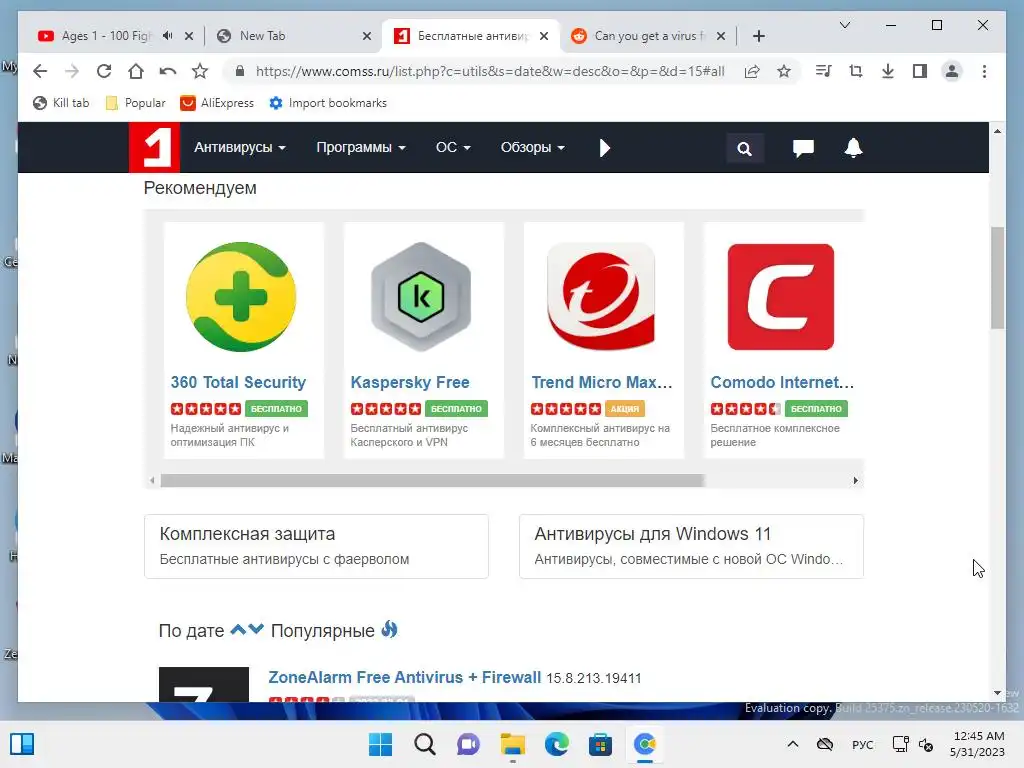Click the Популярные sort label
This screenshot has height=768, width=1024.
[323, 630]
